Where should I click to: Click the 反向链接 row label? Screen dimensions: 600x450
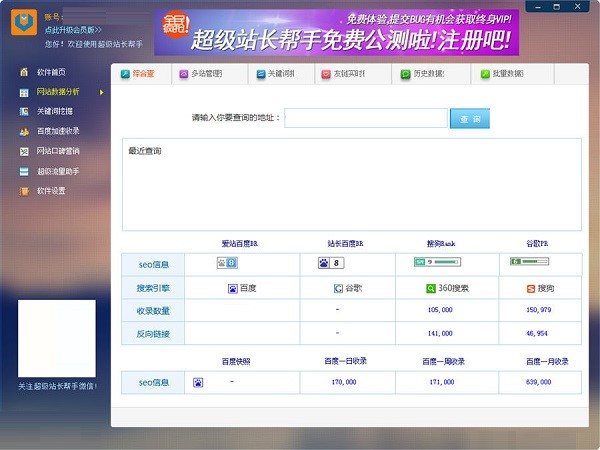coord(153,334)
